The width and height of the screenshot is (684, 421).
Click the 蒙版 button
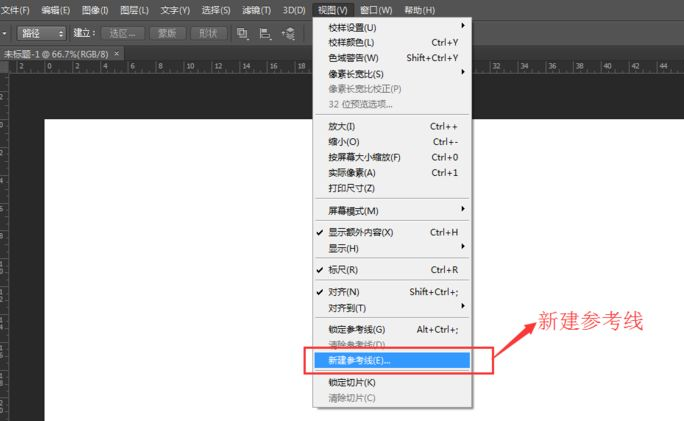[168, 33]
